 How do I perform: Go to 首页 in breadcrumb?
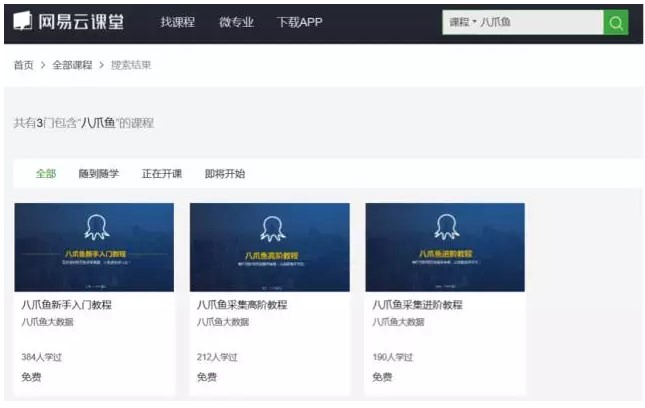[x=23, y=65]
